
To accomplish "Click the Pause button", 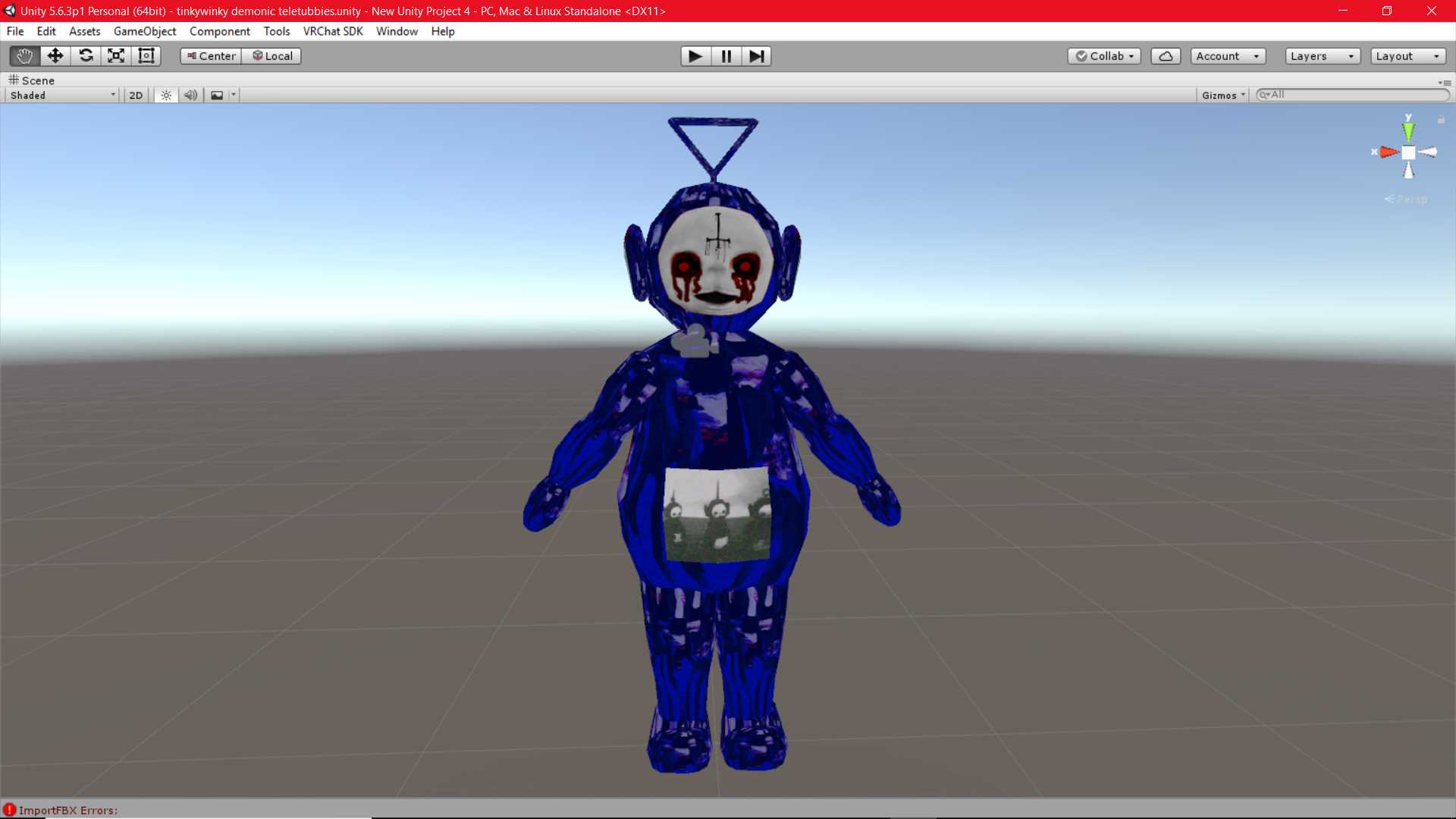I will tap(726, 56).
